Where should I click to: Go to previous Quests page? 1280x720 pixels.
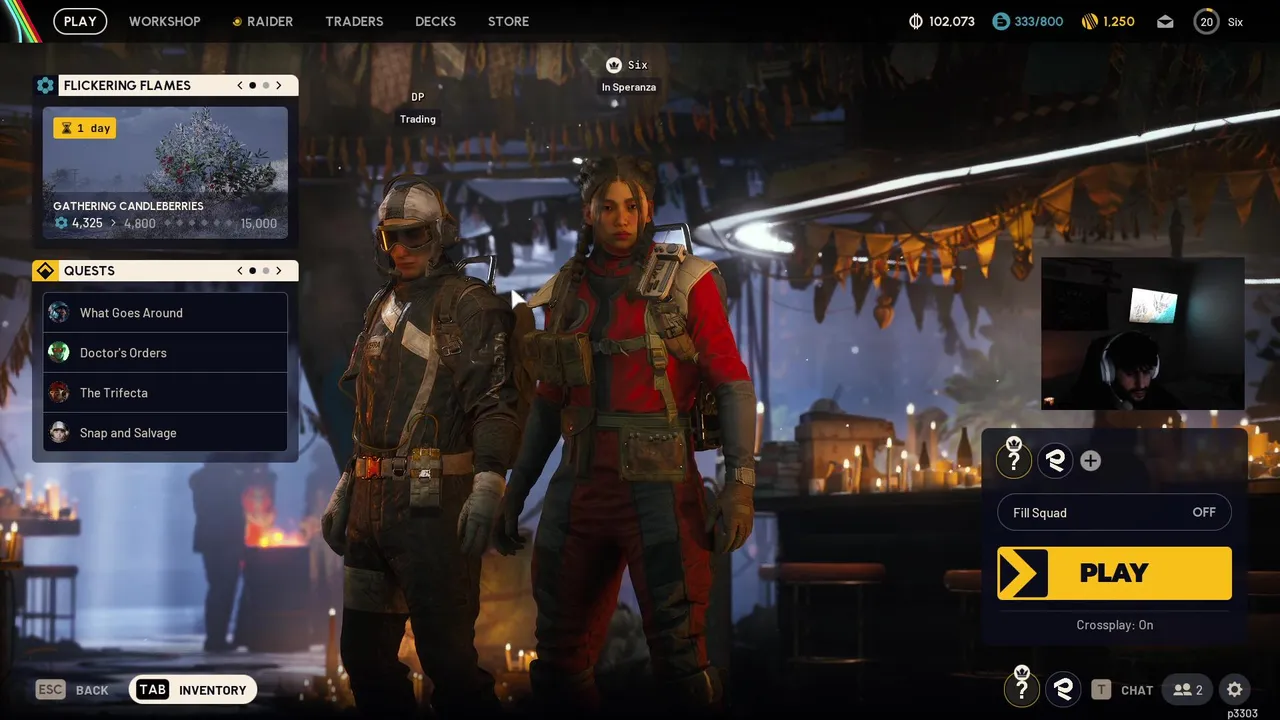[240, 271]
